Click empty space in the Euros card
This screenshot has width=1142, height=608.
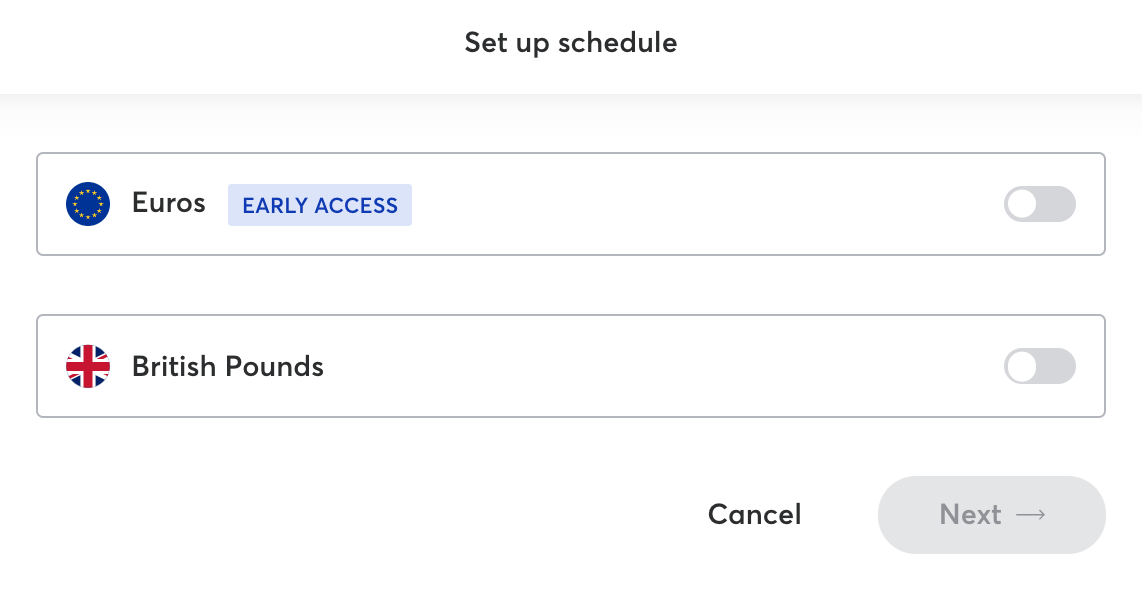(699, 204)
